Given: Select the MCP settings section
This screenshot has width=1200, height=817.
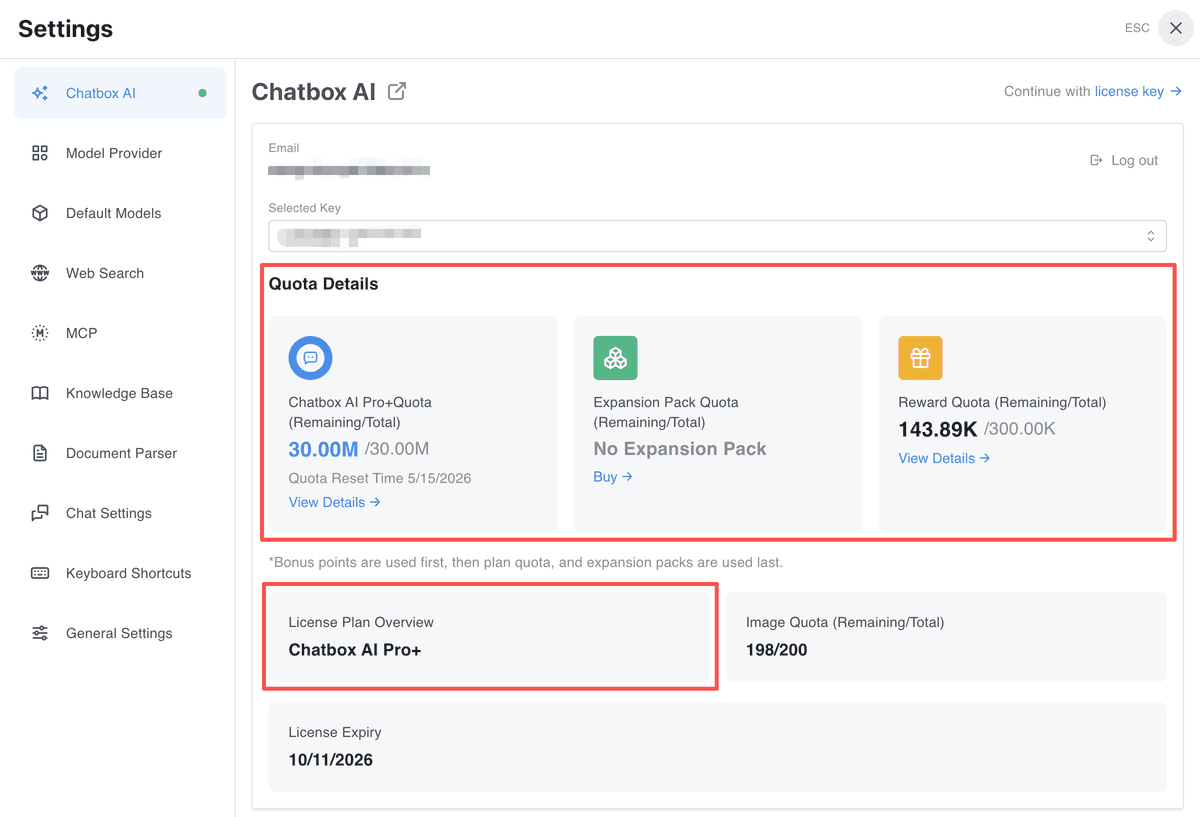Looking at the screenshot, I should 120,333.
